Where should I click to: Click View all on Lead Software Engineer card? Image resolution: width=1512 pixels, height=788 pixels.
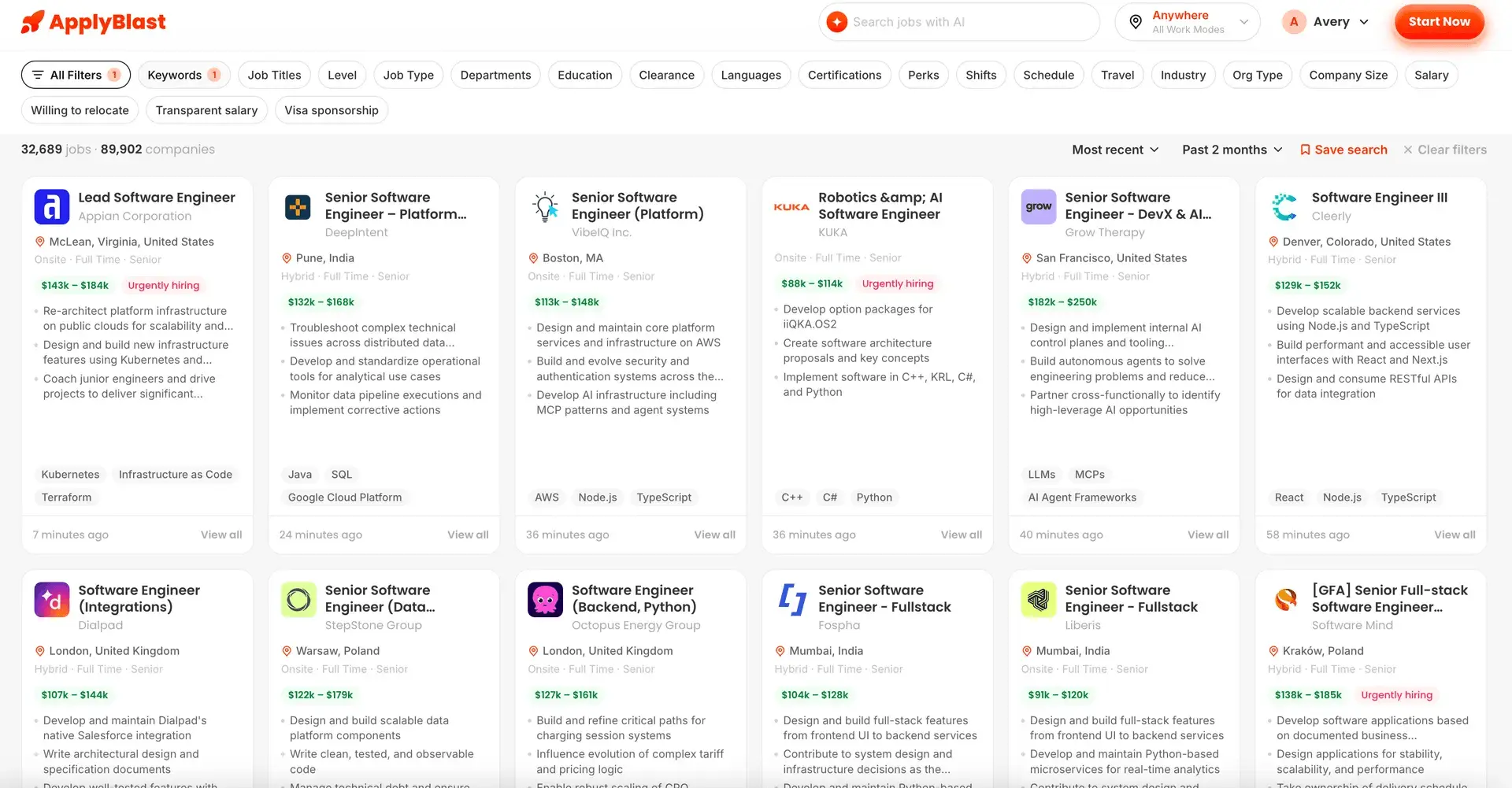tap(221, 535)
